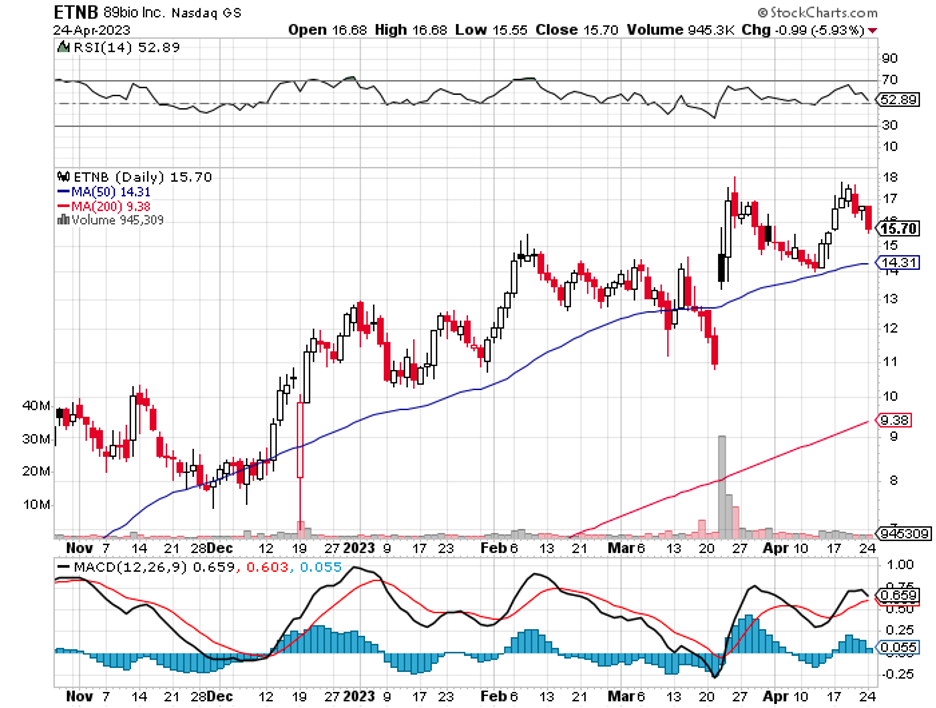The image size is (936, 708).
Task: Click the '24-Apr-2023' date label
Action: click(x=91, y=30)
